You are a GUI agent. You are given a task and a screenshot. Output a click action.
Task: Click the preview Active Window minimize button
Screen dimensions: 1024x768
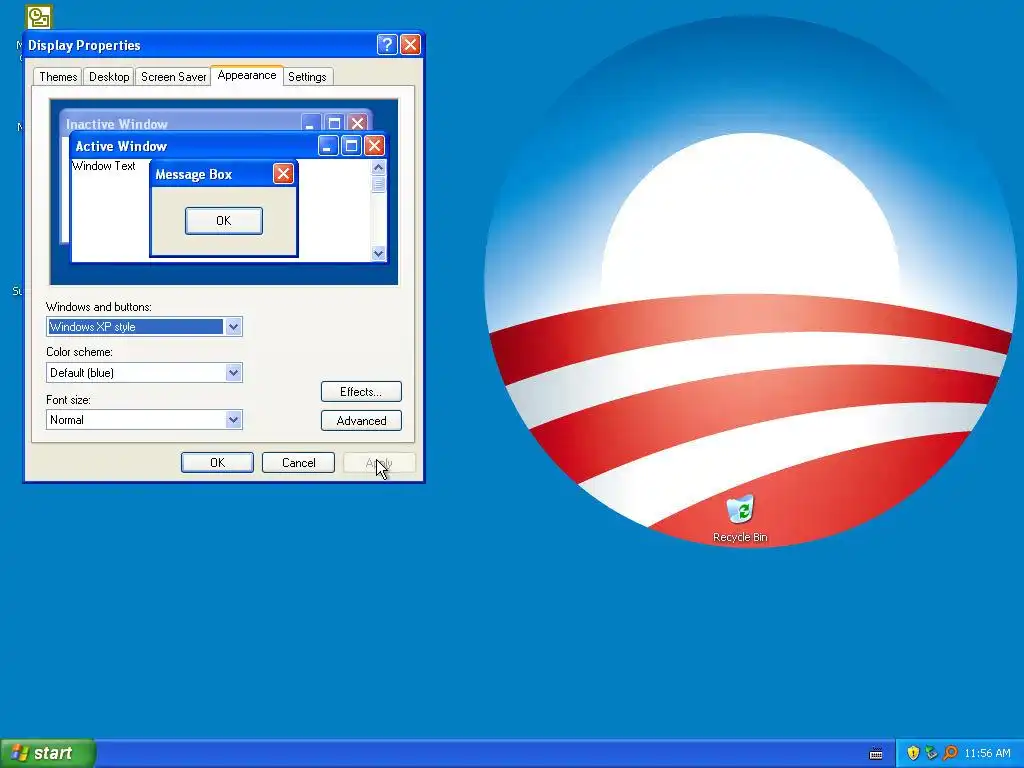point(328,146)
